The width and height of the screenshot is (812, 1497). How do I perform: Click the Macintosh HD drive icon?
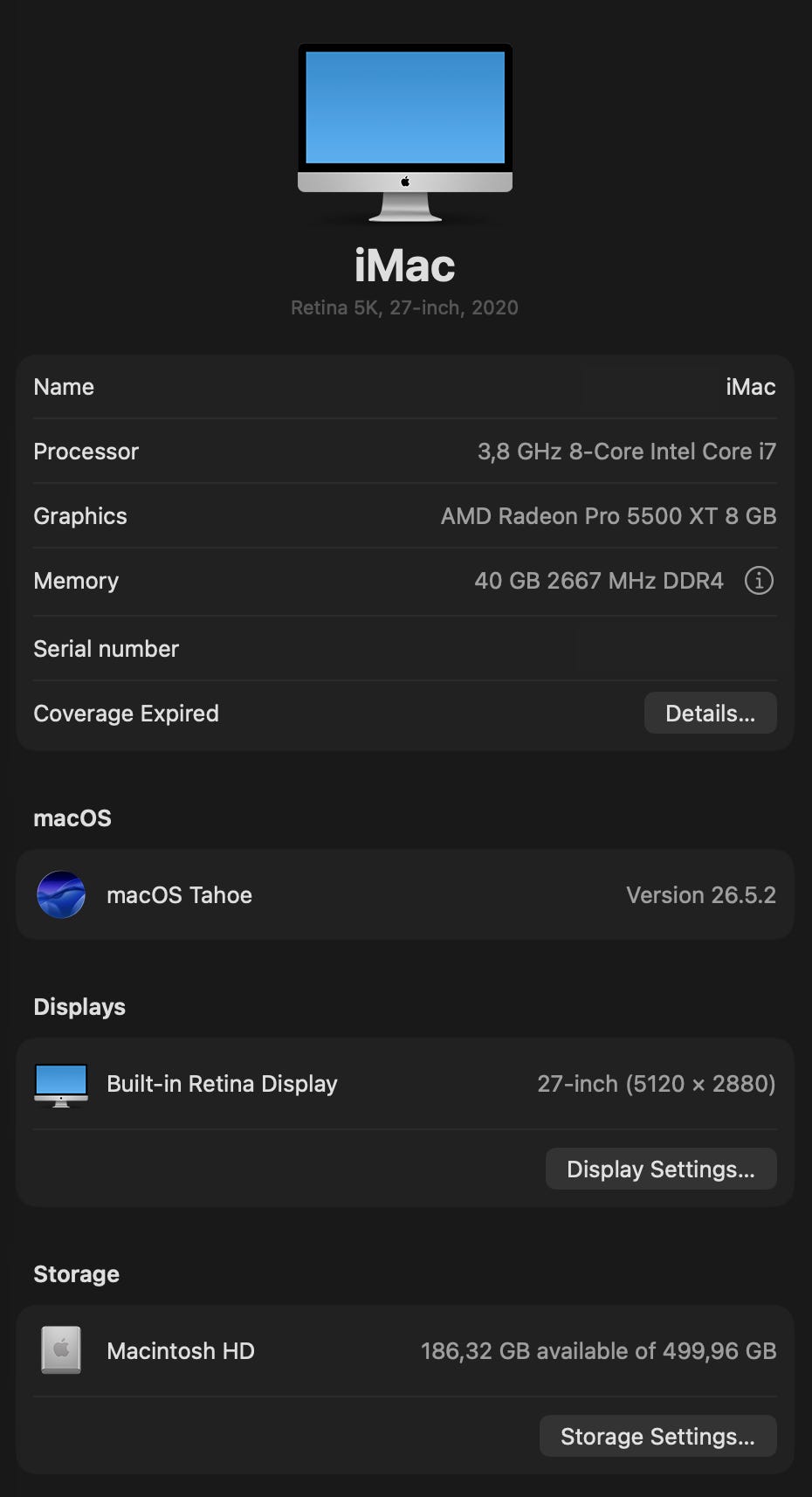[x=61, y=1350]
